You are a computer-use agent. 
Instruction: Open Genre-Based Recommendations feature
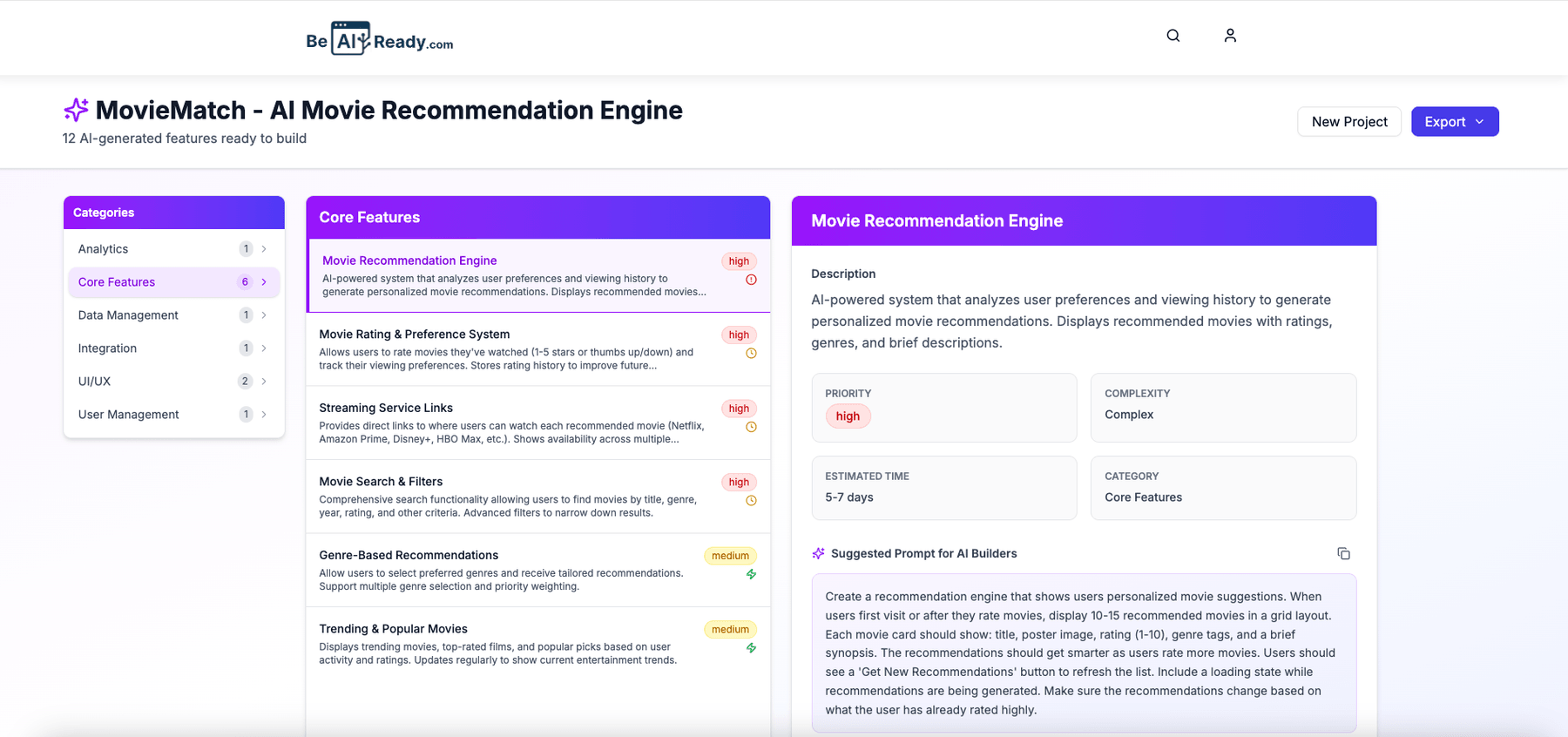538,571
